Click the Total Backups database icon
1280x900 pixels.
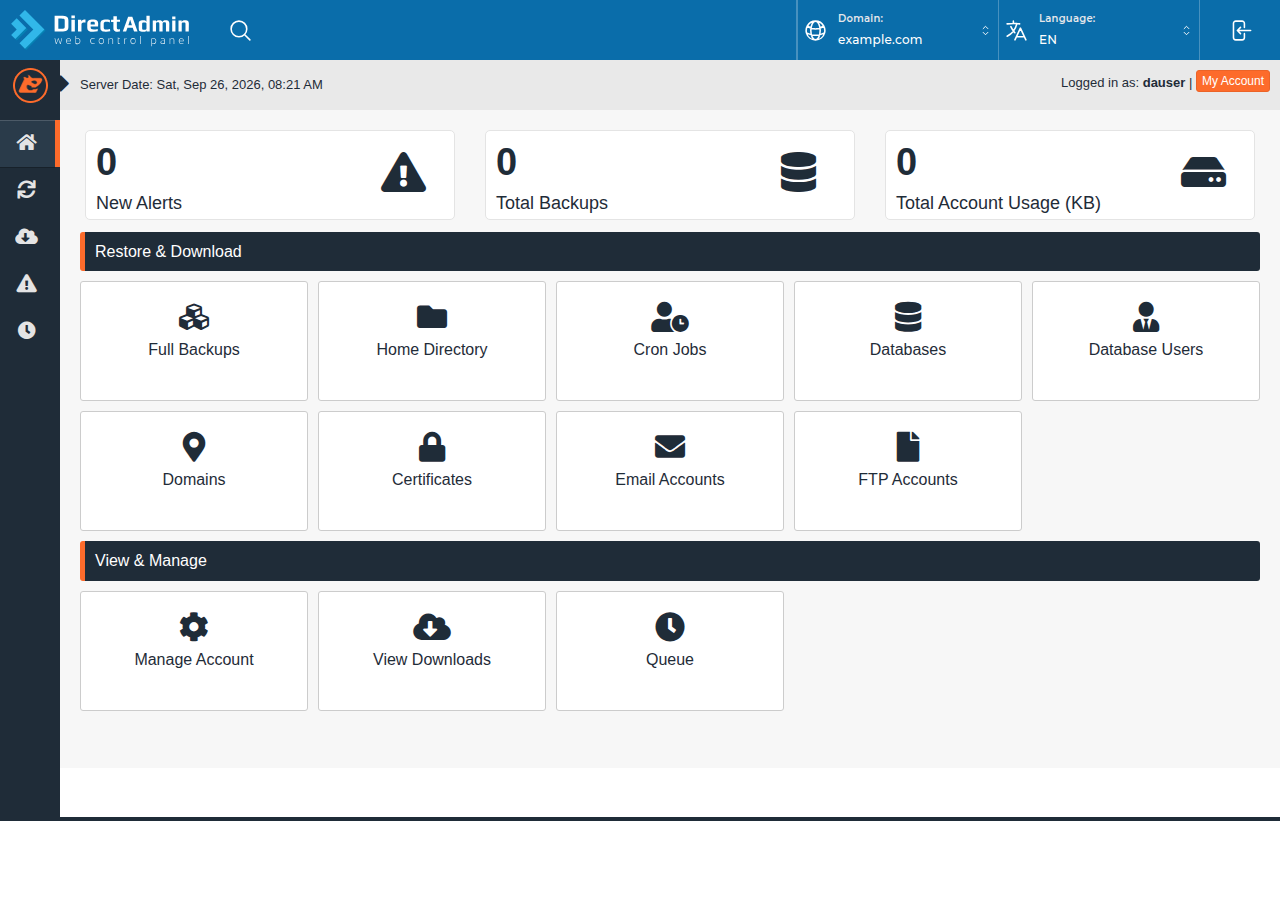coord(799,172)
